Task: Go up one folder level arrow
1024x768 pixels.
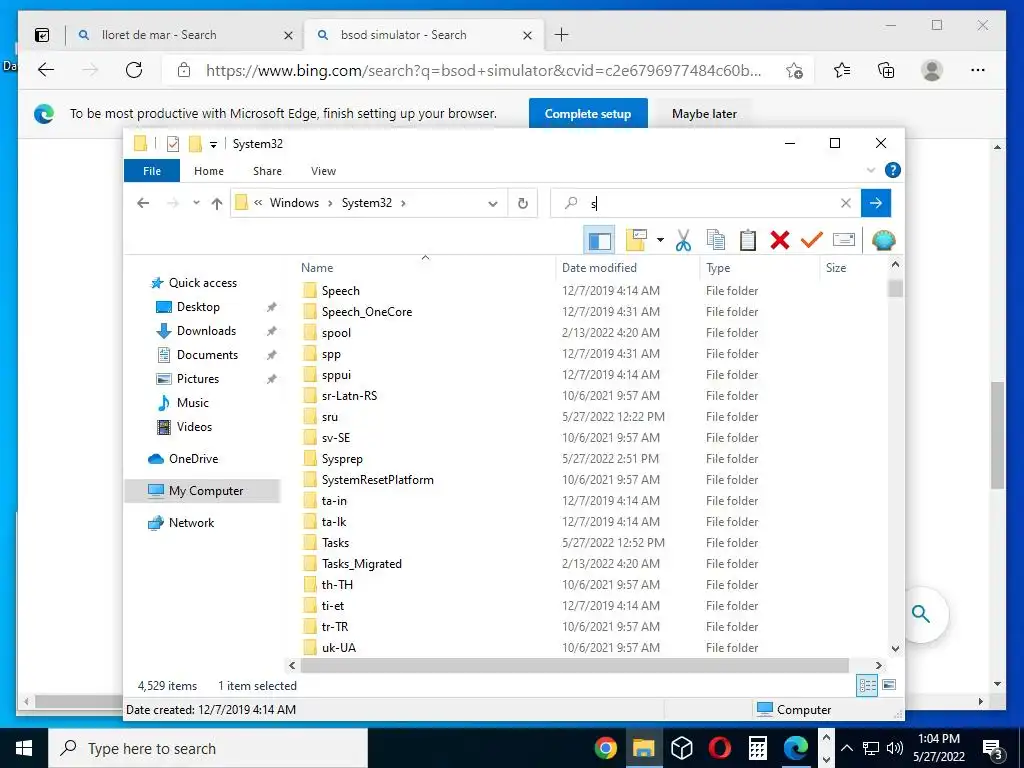Action: [x=217, y=203]
